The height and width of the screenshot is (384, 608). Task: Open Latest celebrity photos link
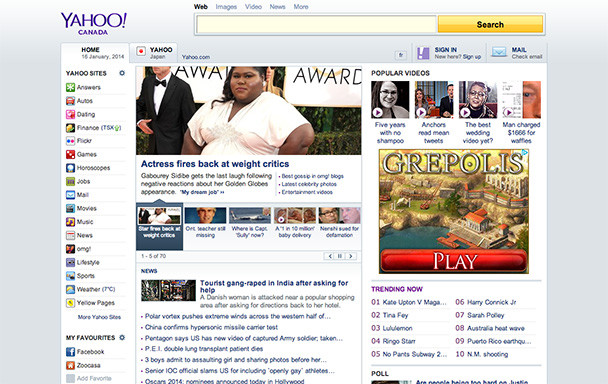(309, 184)
